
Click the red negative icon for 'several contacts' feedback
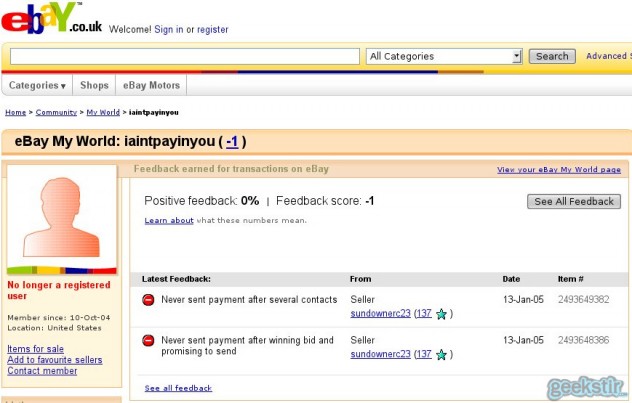pos(148,300)
